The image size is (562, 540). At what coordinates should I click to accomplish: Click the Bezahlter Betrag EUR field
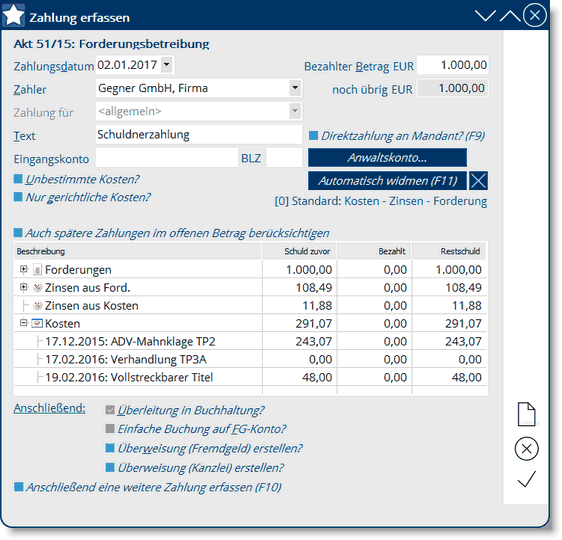point(452,65)
